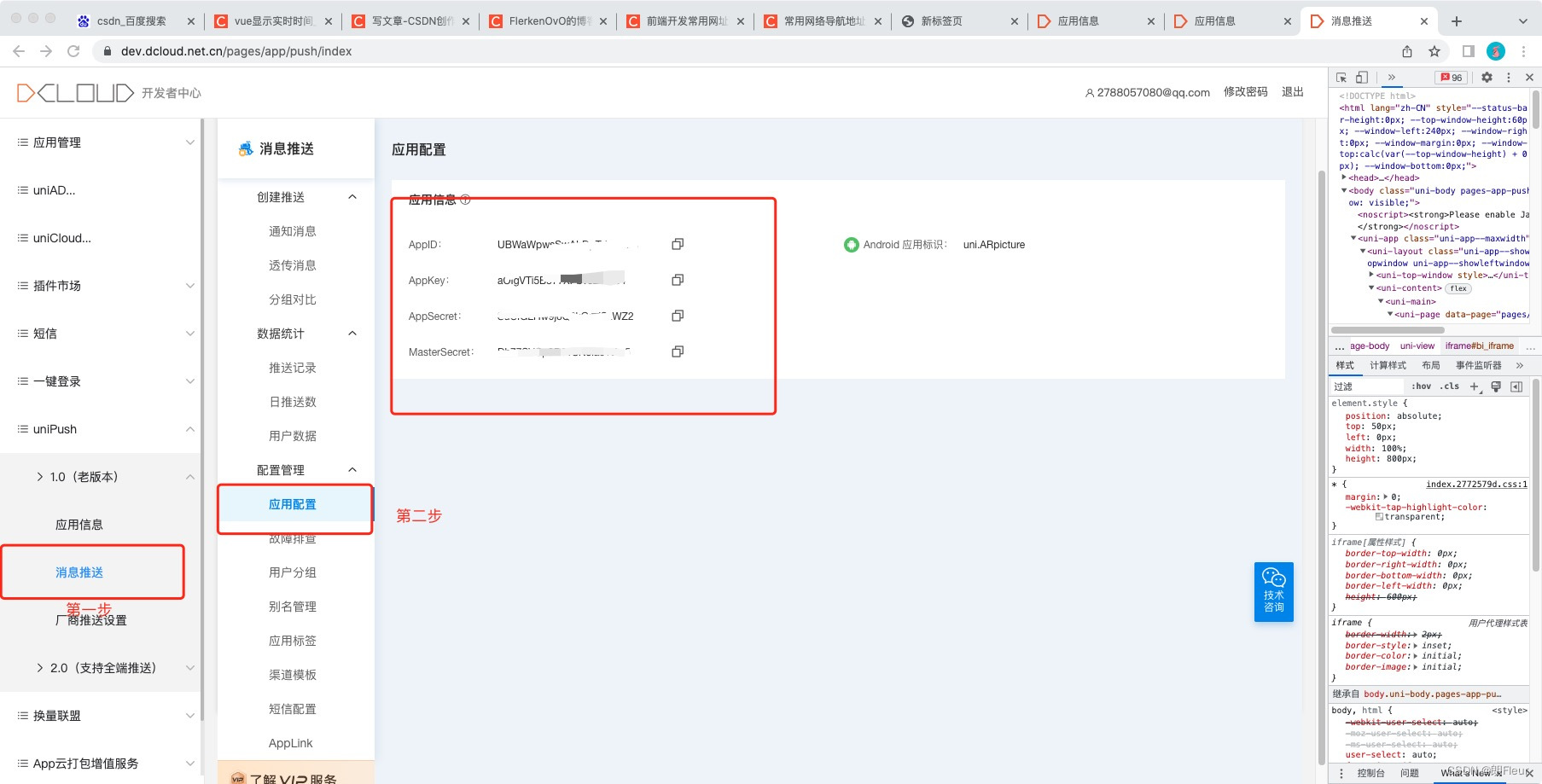
Task: Open the issues counter showing 96
Action: point(1450,78)
